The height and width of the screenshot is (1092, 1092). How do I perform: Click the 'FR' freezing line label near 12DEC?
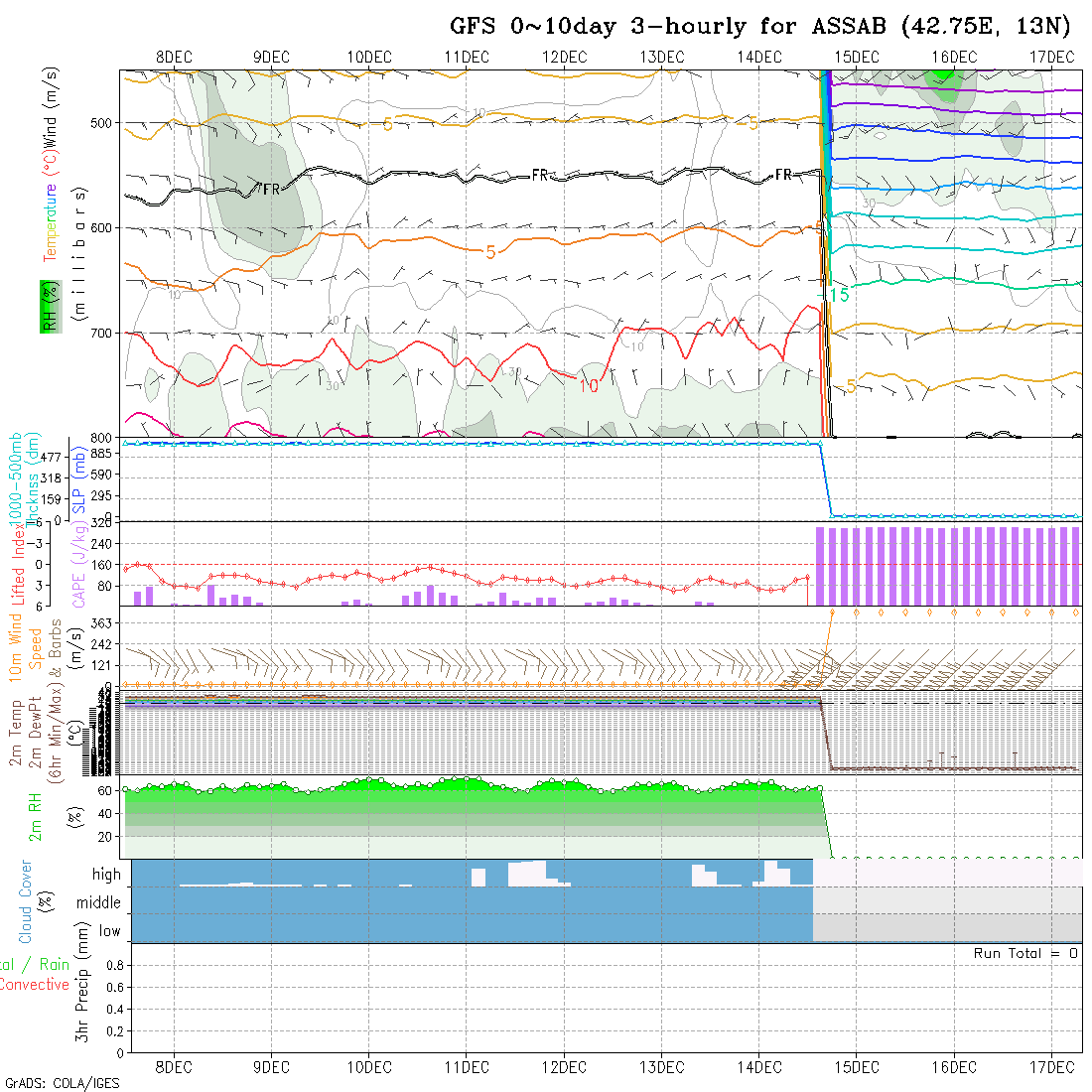[x=540, y=176]
